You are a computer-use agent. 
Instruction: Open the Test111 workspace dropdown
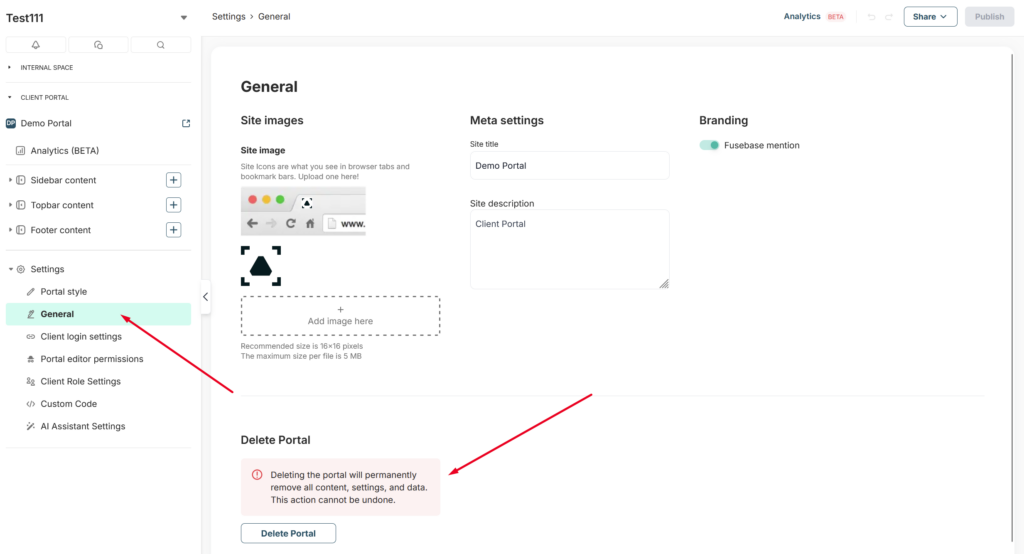[x=184, y=18]
